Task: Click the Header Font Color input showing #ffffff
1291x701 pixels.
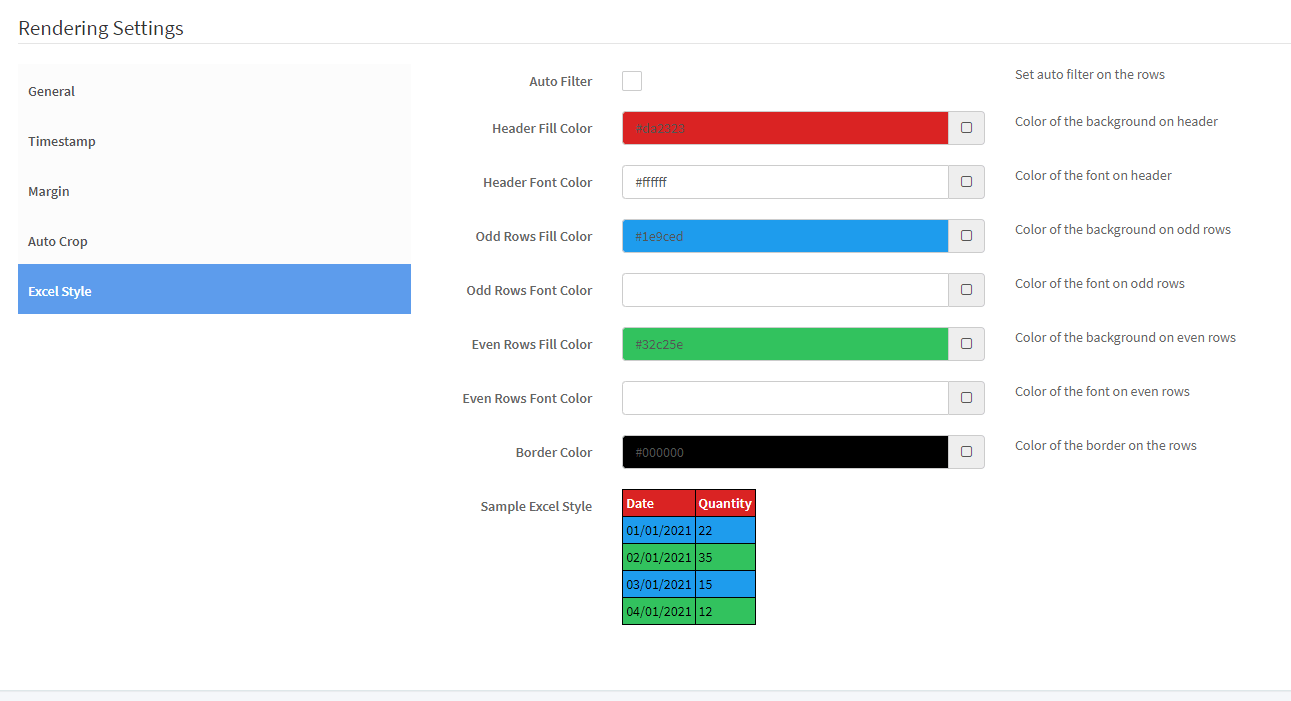Action: coord(784,181)
